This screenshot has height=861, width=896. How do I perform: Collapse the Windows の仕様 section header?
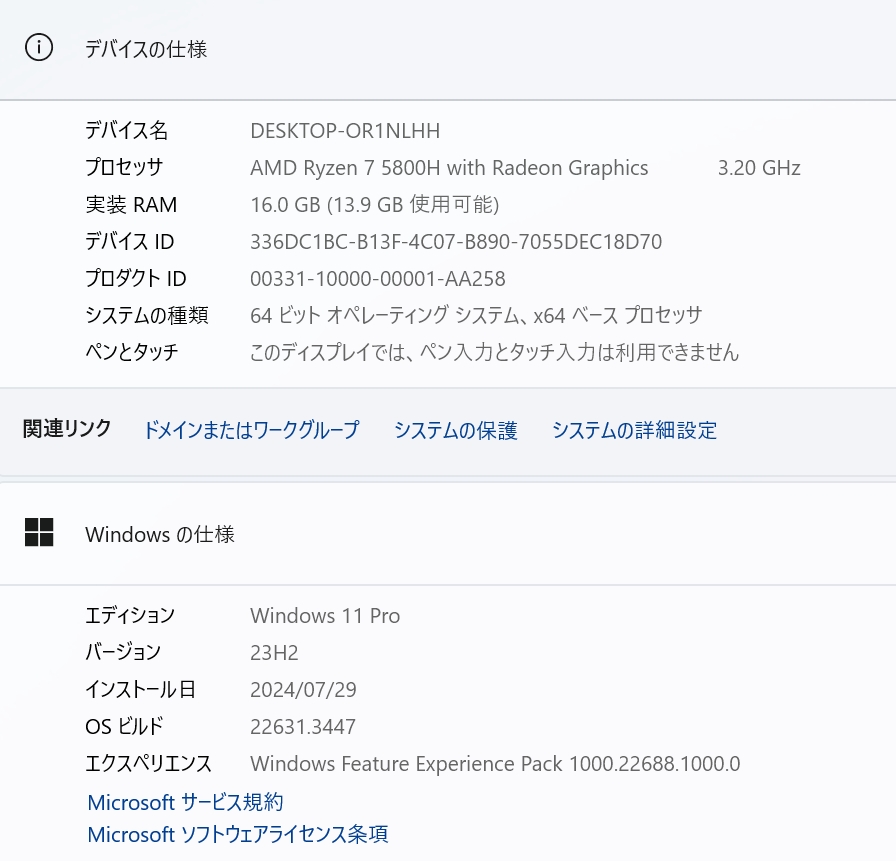point(158,534)
